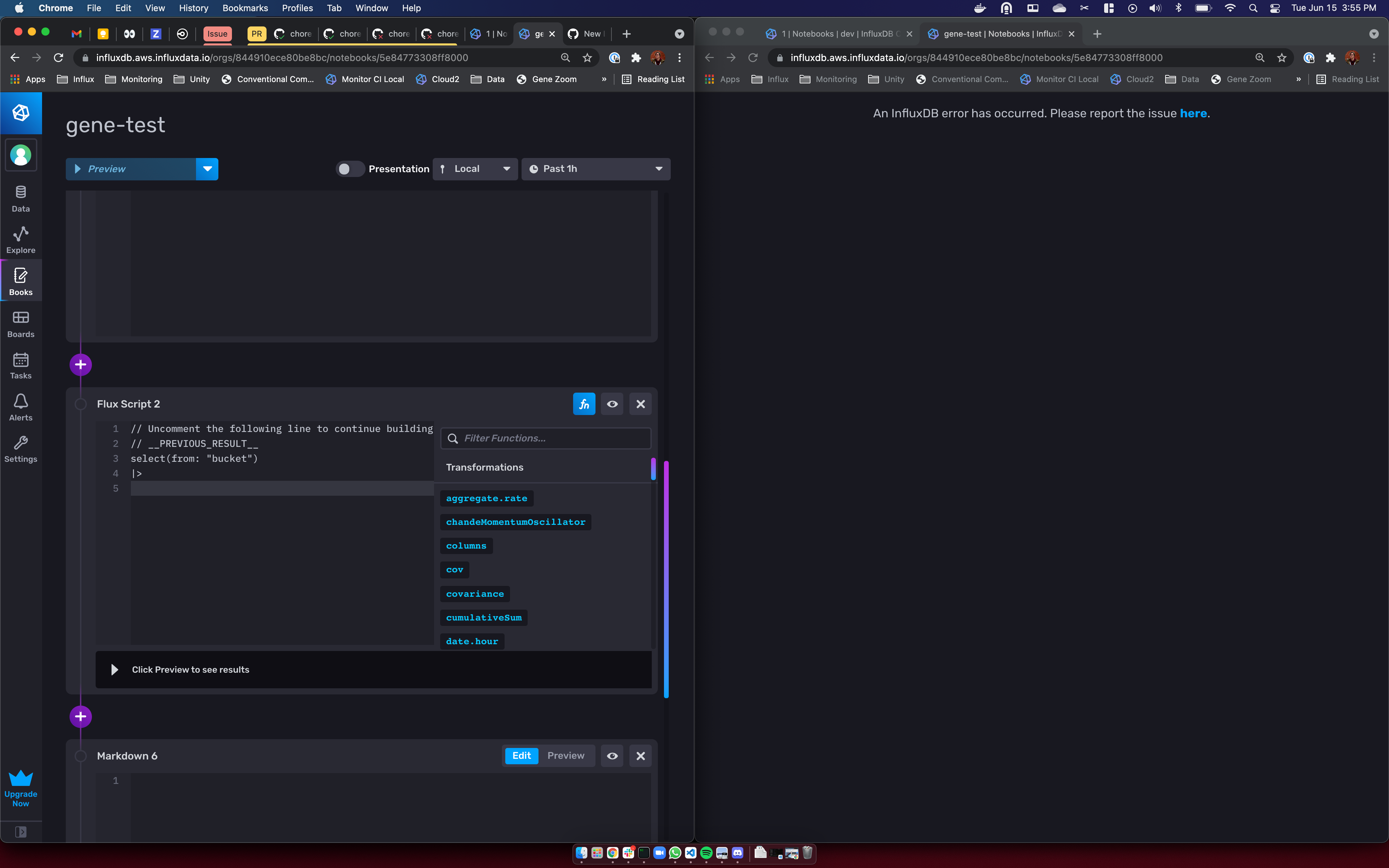
Task: Add a cell above Markdown 6
Action: click(80, 716)
